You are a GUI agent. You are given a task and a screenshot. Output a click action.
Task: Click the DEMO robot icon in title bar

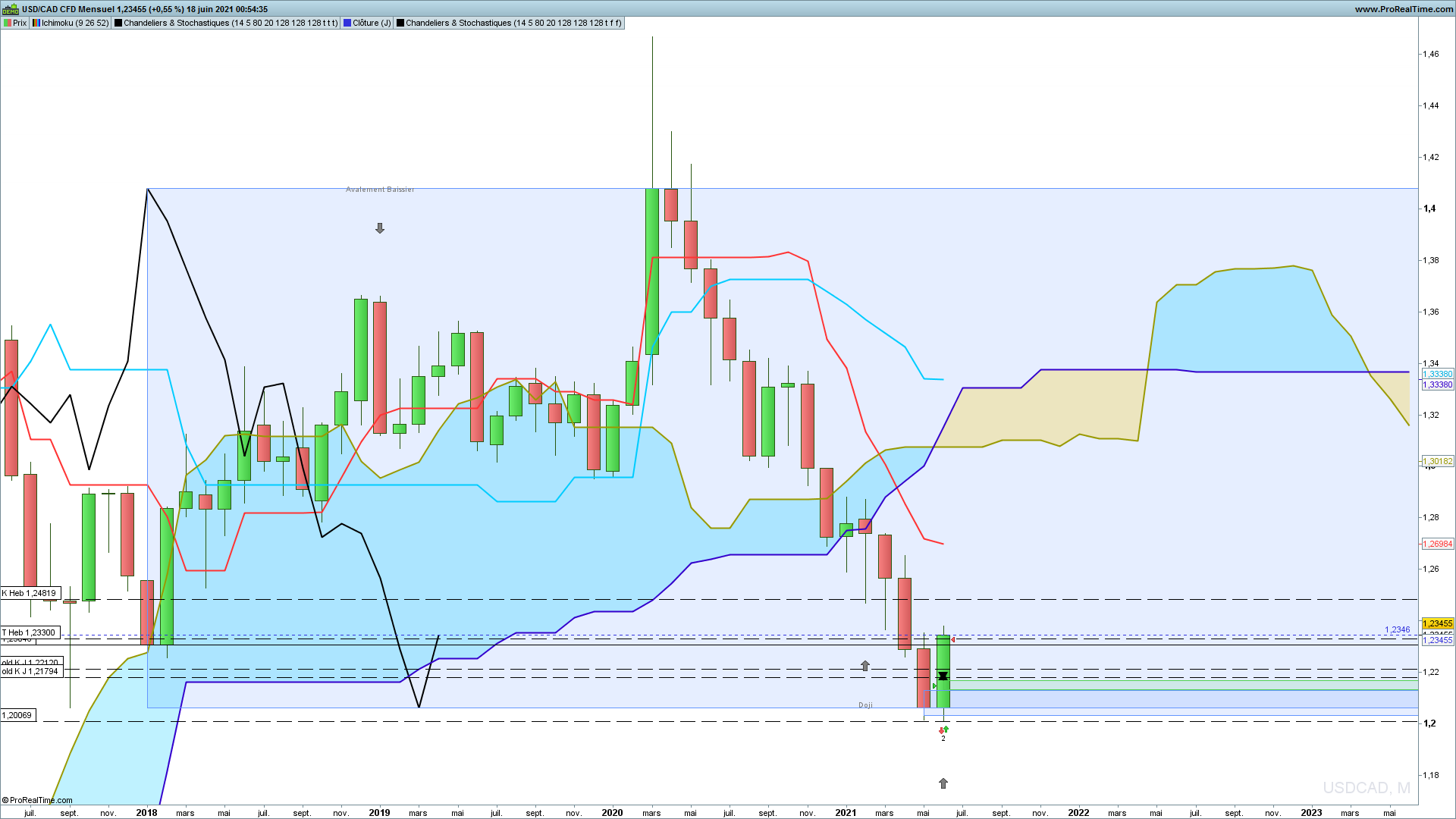(10, 9)
